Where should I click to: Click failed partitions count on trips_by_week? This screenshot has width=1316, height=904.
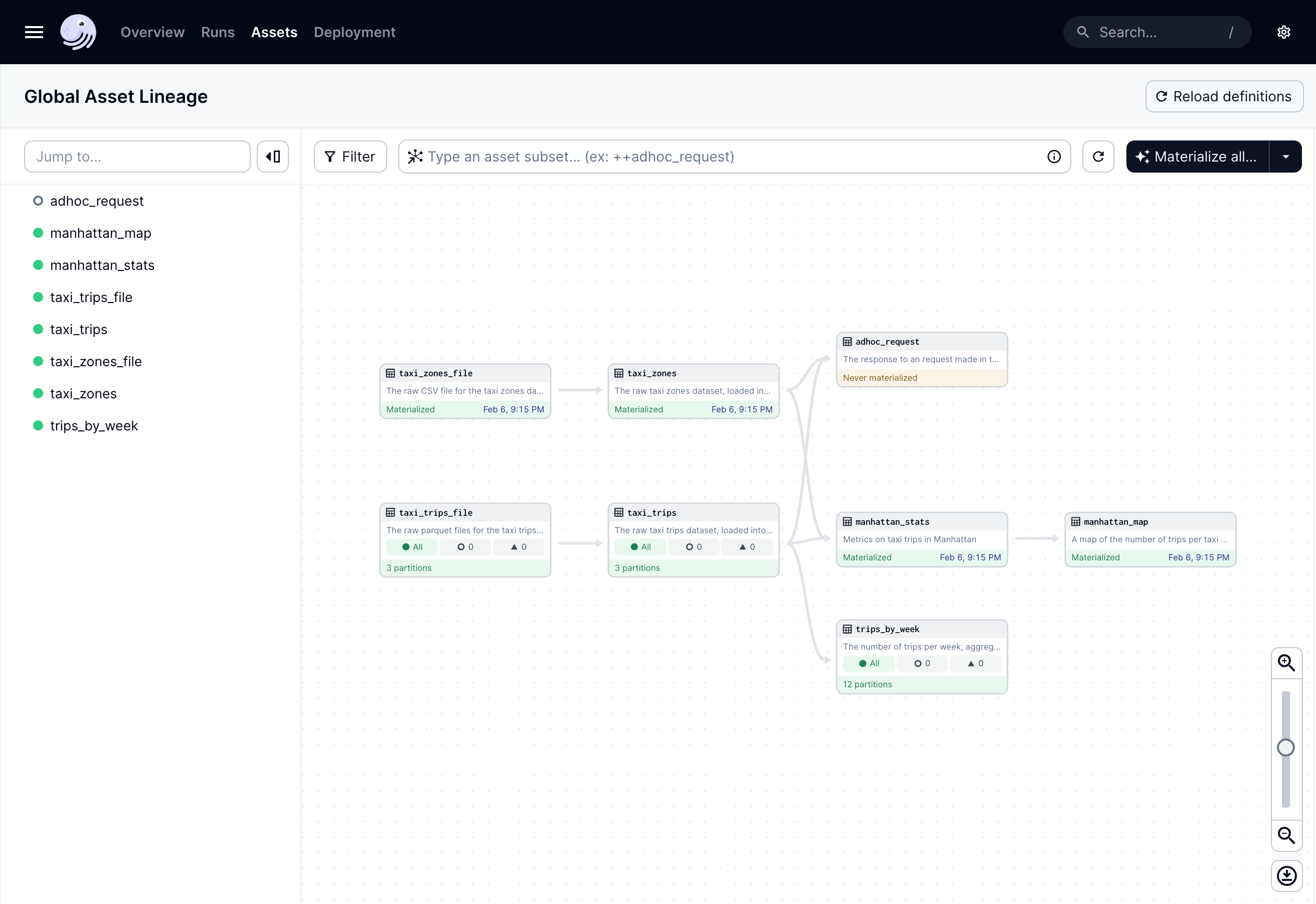click(x=975, y=663)
